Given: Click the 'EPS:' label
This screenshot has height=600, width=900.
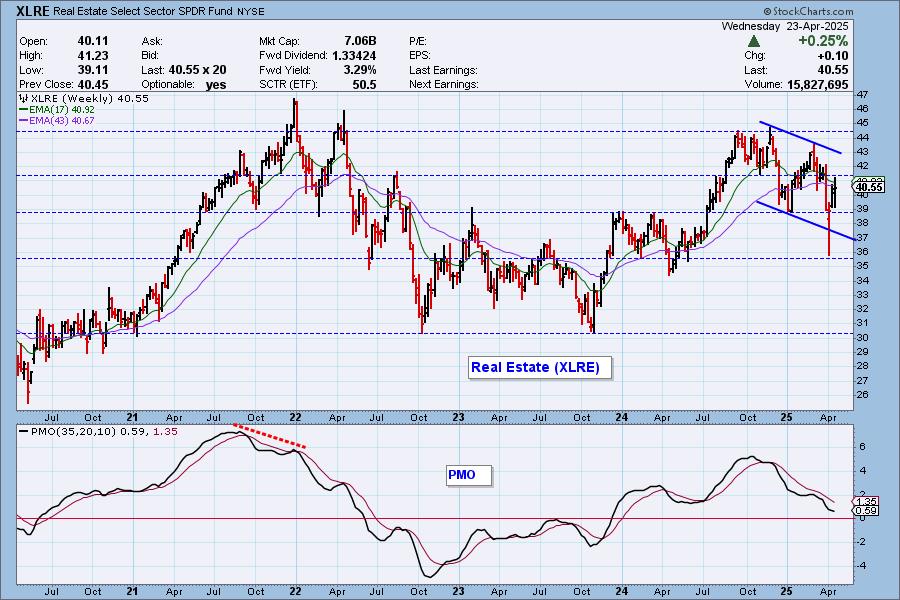Looking at the screenshot, I should click(x=420, y=56).
